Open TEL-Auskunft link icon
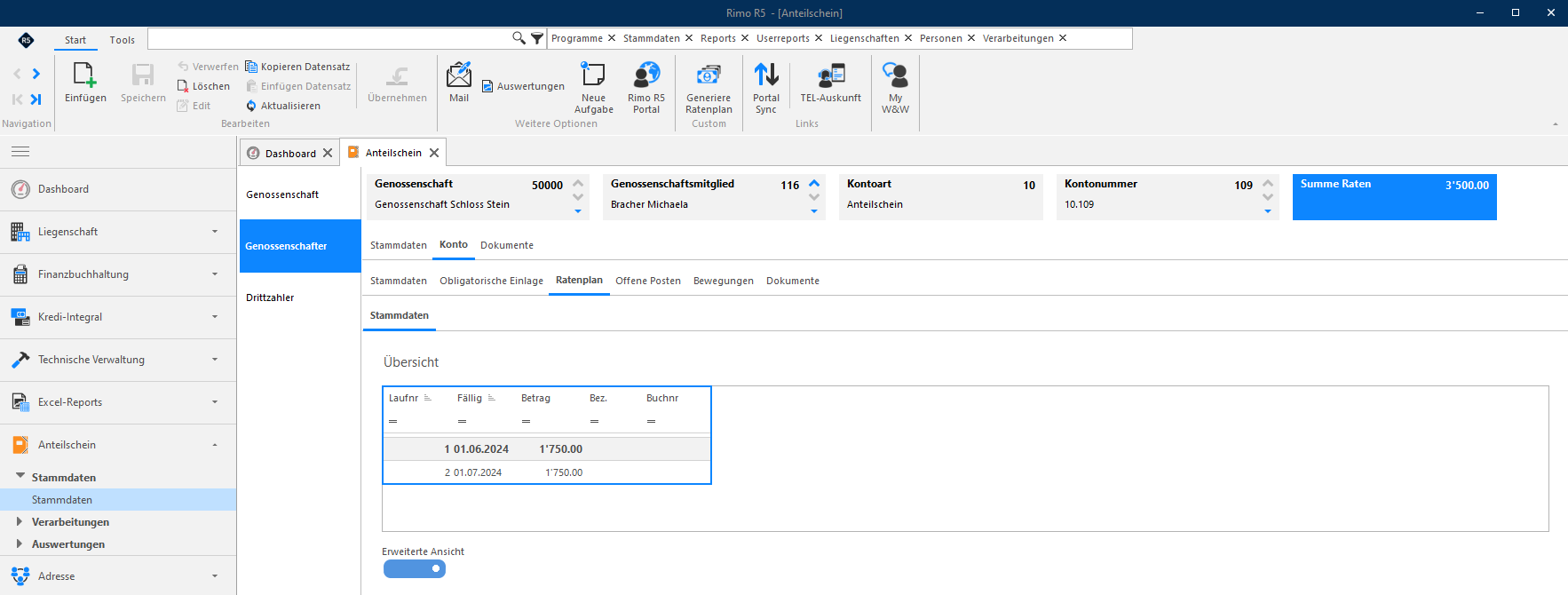Image resolution: width=1568 pixels, height=595 pixels. [x=831, y=75]
